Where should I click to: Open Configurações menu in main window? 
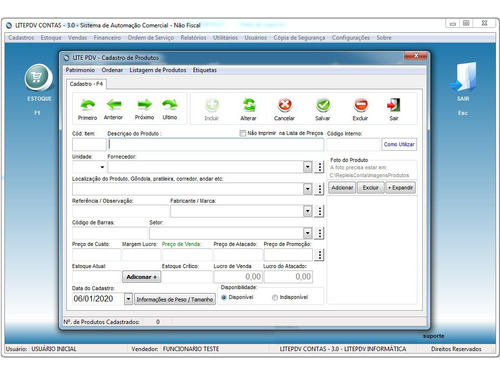[x=351, y=38]
